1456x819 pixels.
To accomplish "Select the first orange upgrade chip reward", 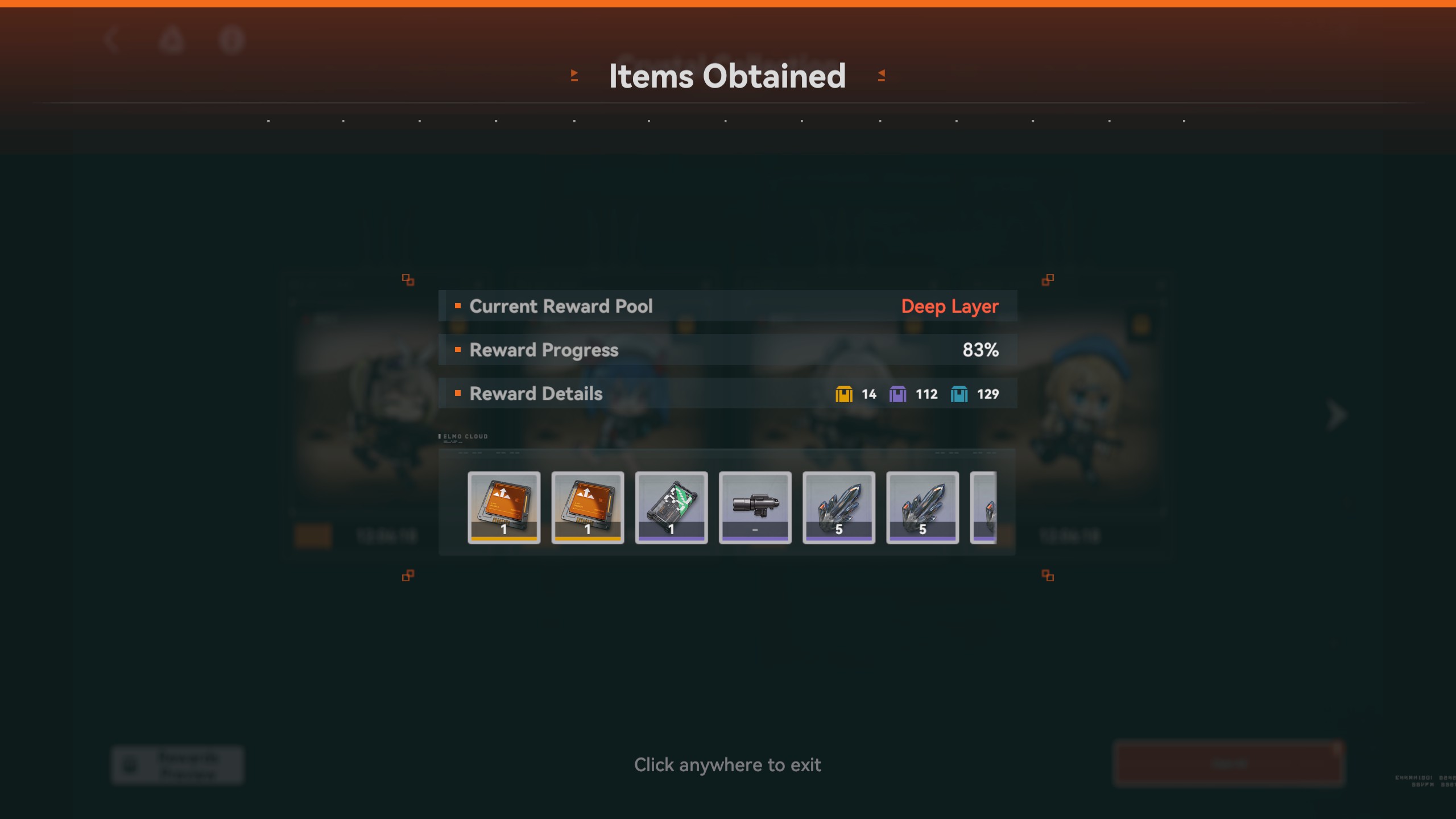I will [x=504, y=507].
